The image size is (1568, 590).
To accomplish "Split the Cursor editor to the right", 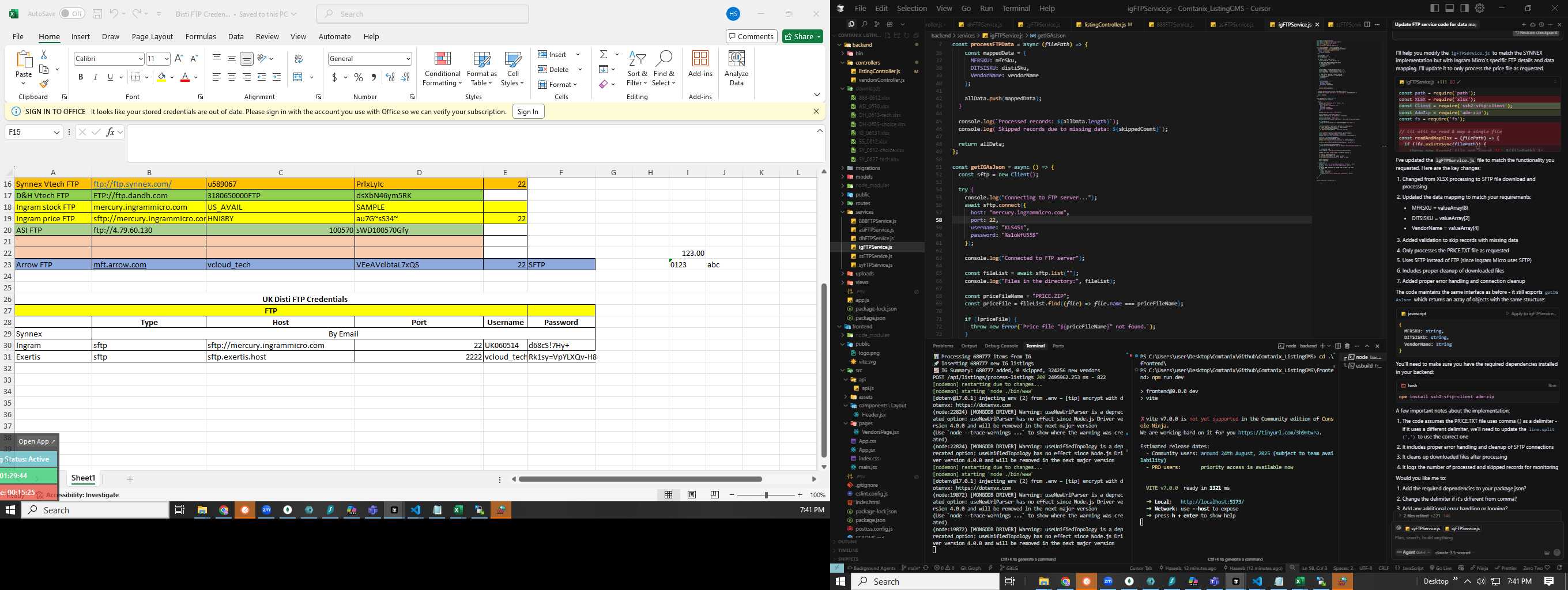I will click(x=1367, y=24).
